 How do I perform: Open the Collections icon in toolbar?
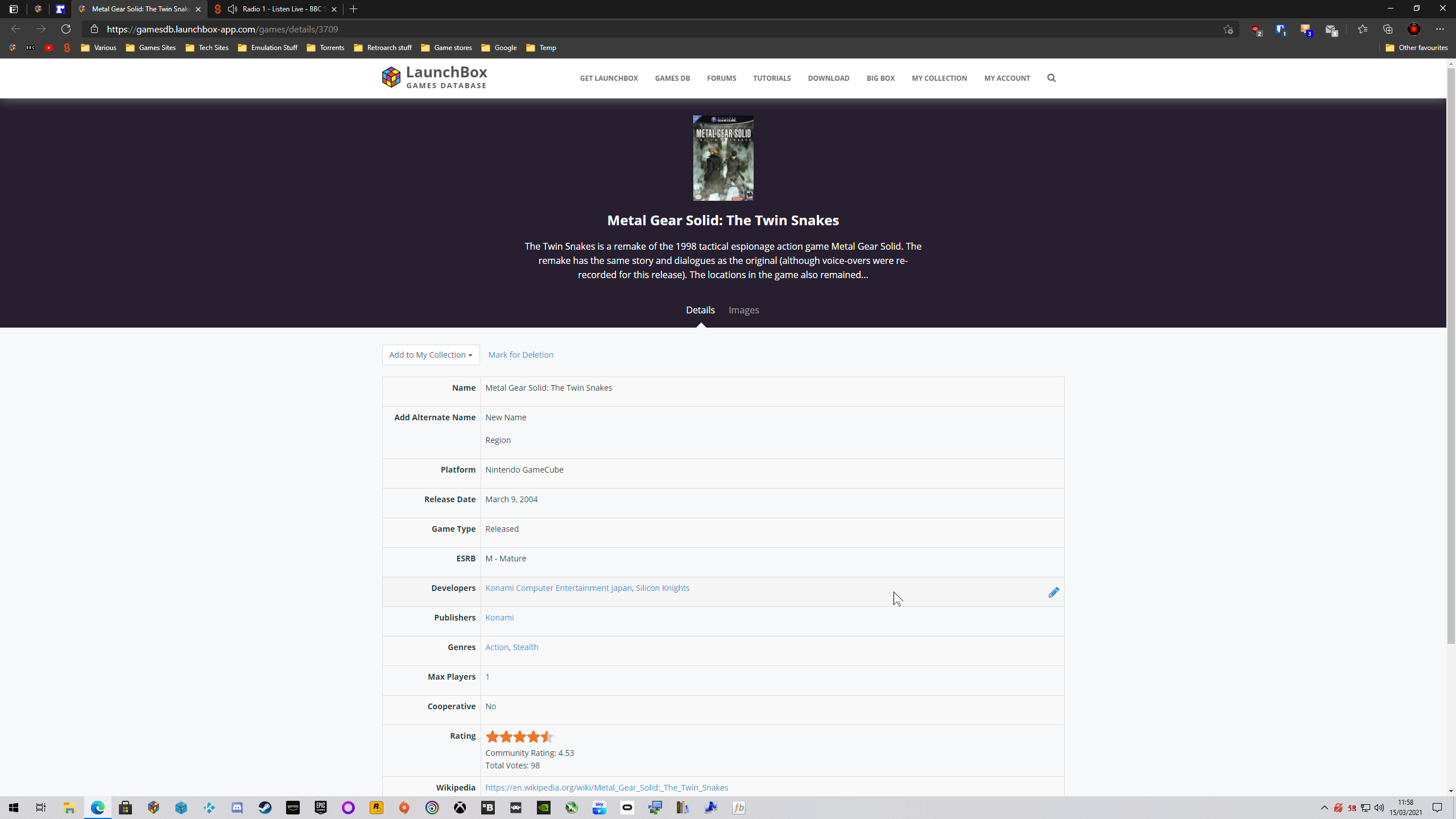[x=1388, y=29]
